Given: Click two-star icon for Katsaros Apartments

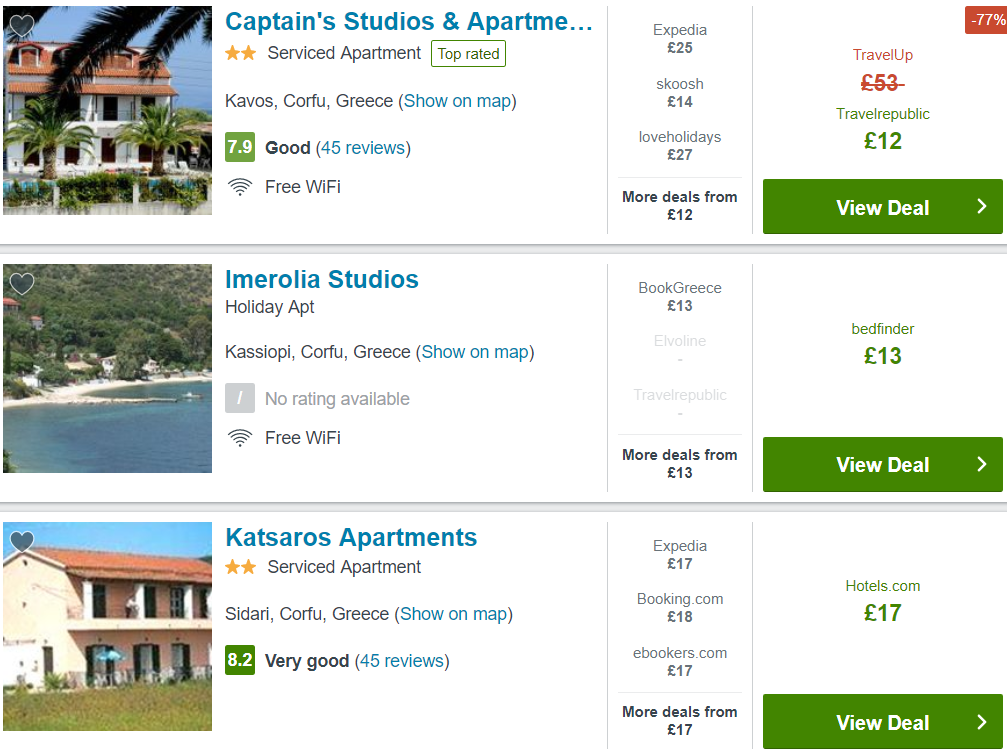Looking at the screenshot, I should pos(241,567).
